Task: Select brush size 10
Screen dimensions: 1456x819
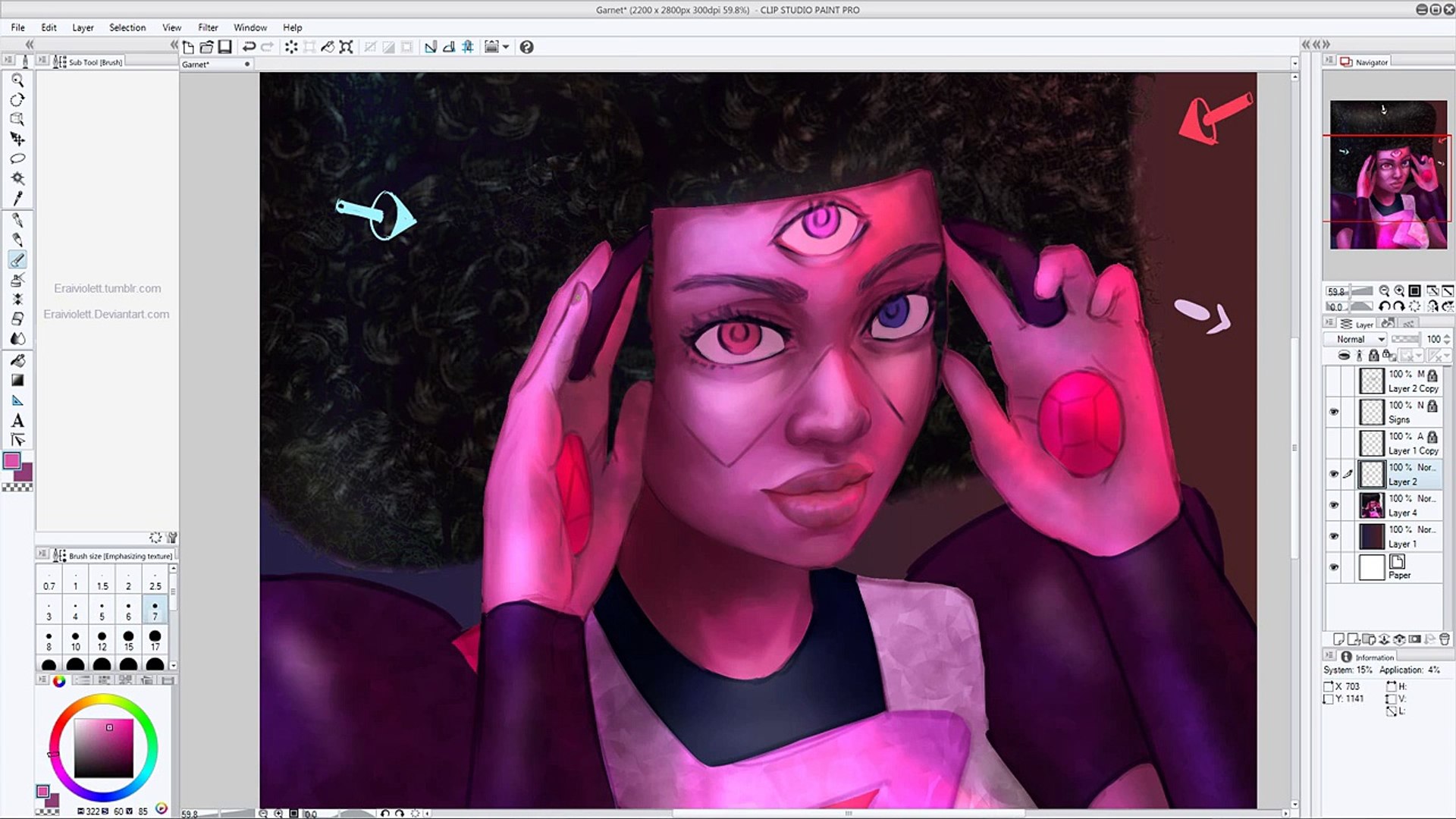Action: pos(75,641)
